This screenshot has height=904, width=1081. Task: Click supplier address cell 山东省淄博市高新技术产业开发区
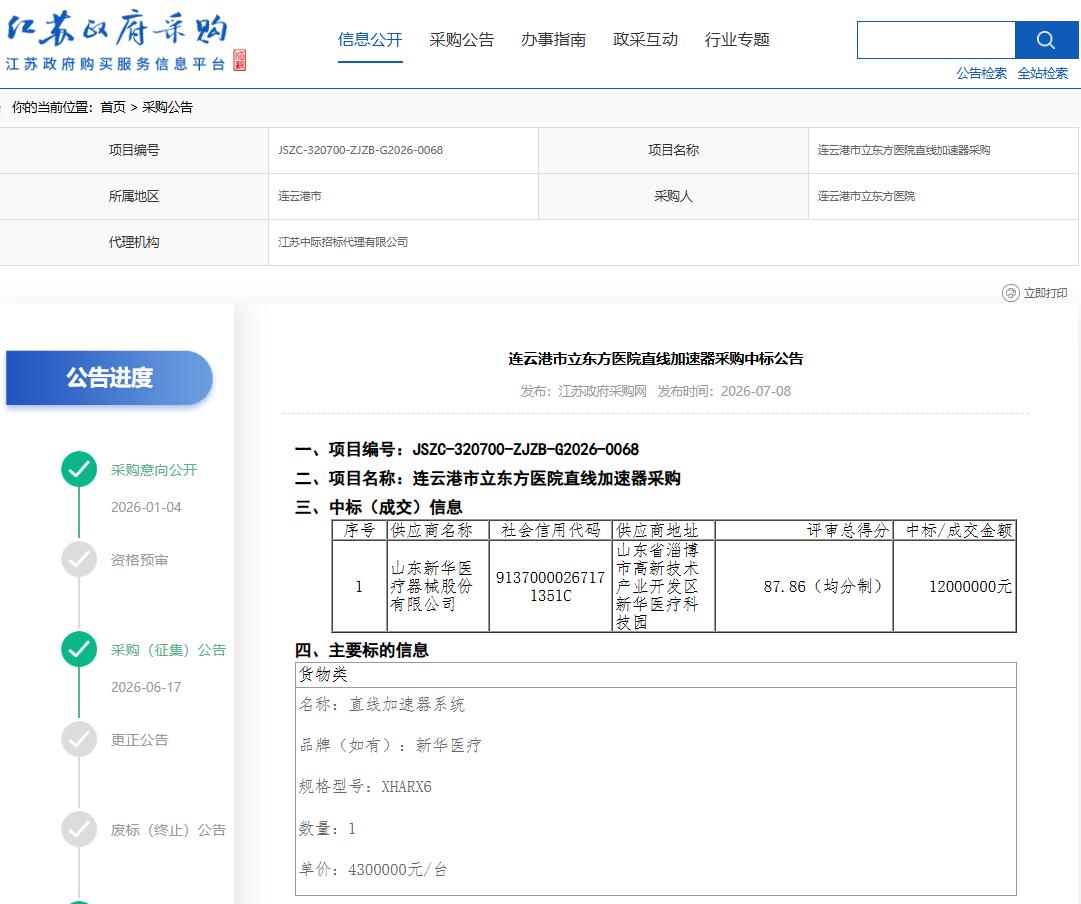[663, 586]
